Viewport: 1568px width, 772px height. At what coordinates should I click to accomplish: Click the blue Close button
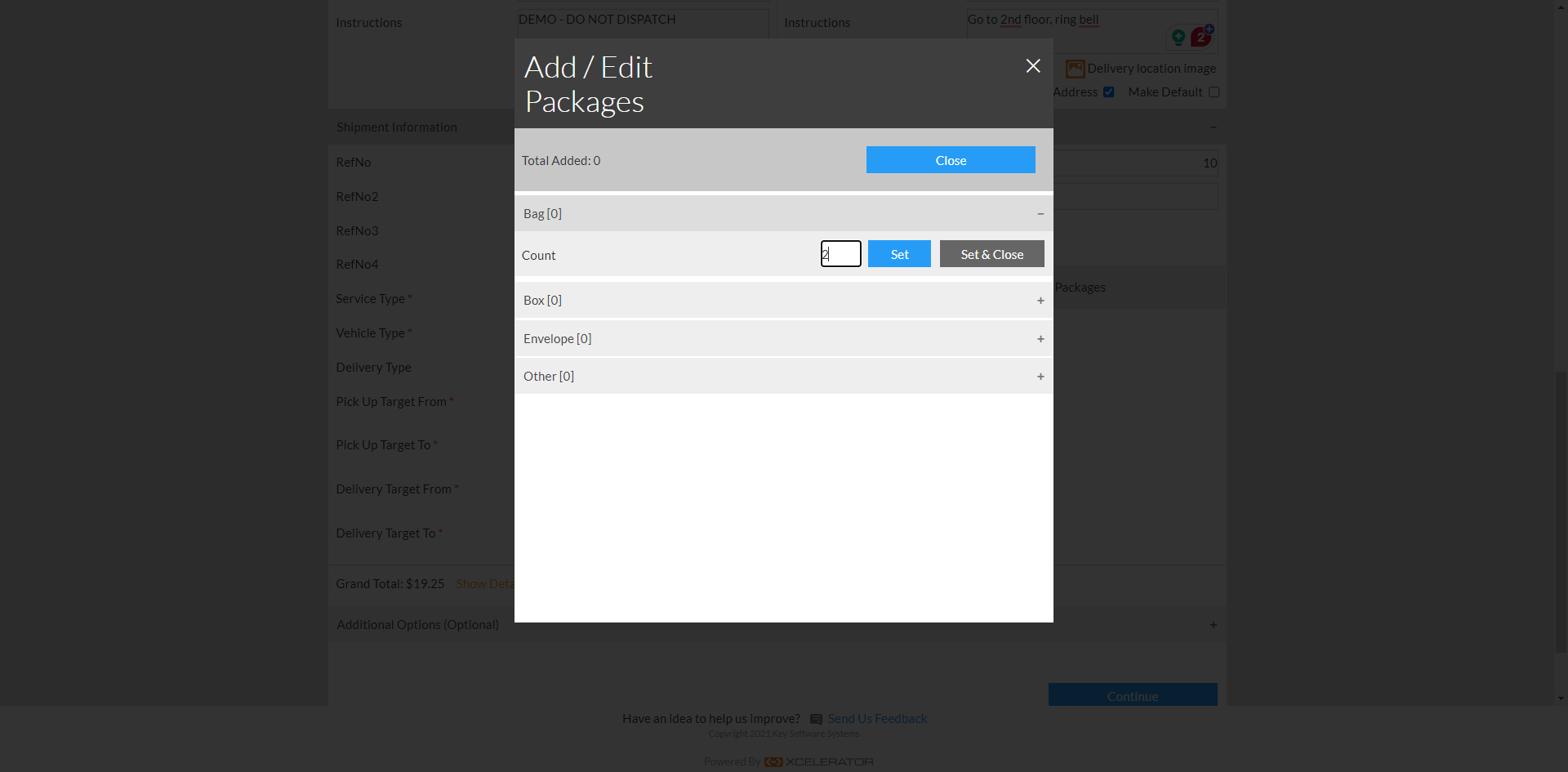click(x=951, y=160)
